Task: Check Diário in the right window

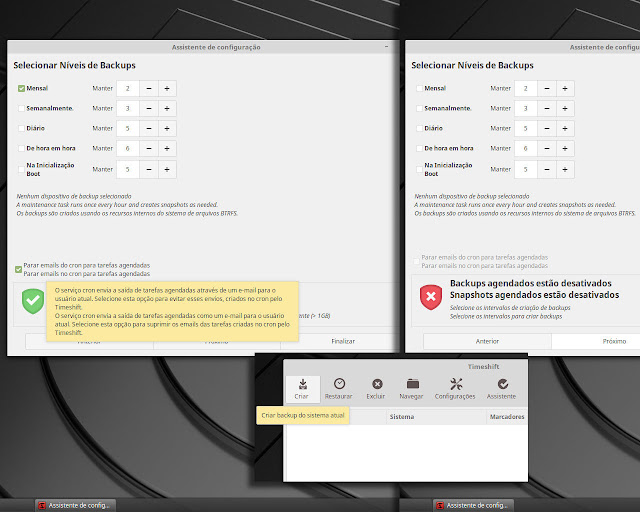Action: pos(419,128)
